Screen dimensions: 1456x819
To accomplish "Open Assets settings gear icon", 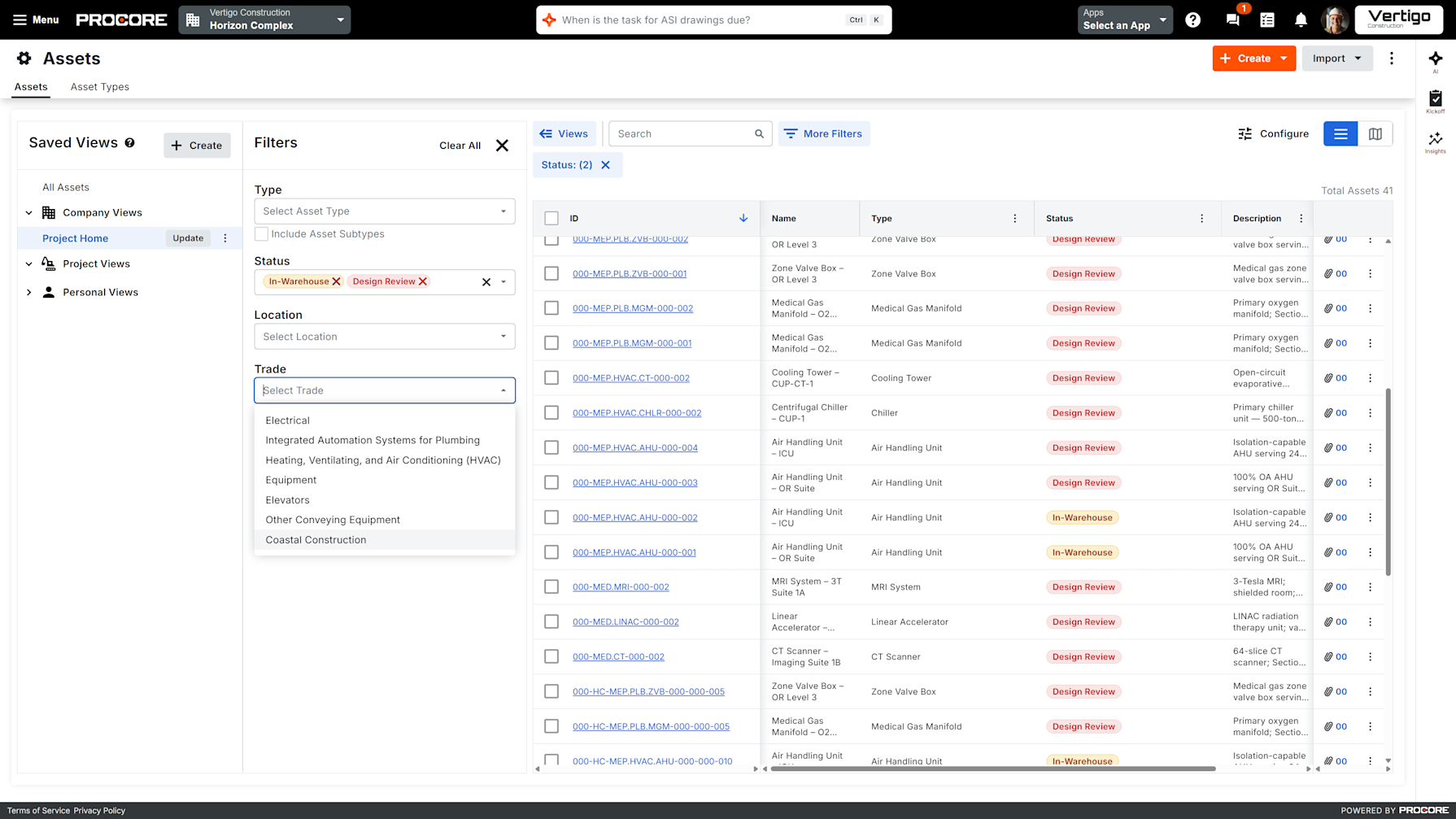I will (x=24, y=59).
